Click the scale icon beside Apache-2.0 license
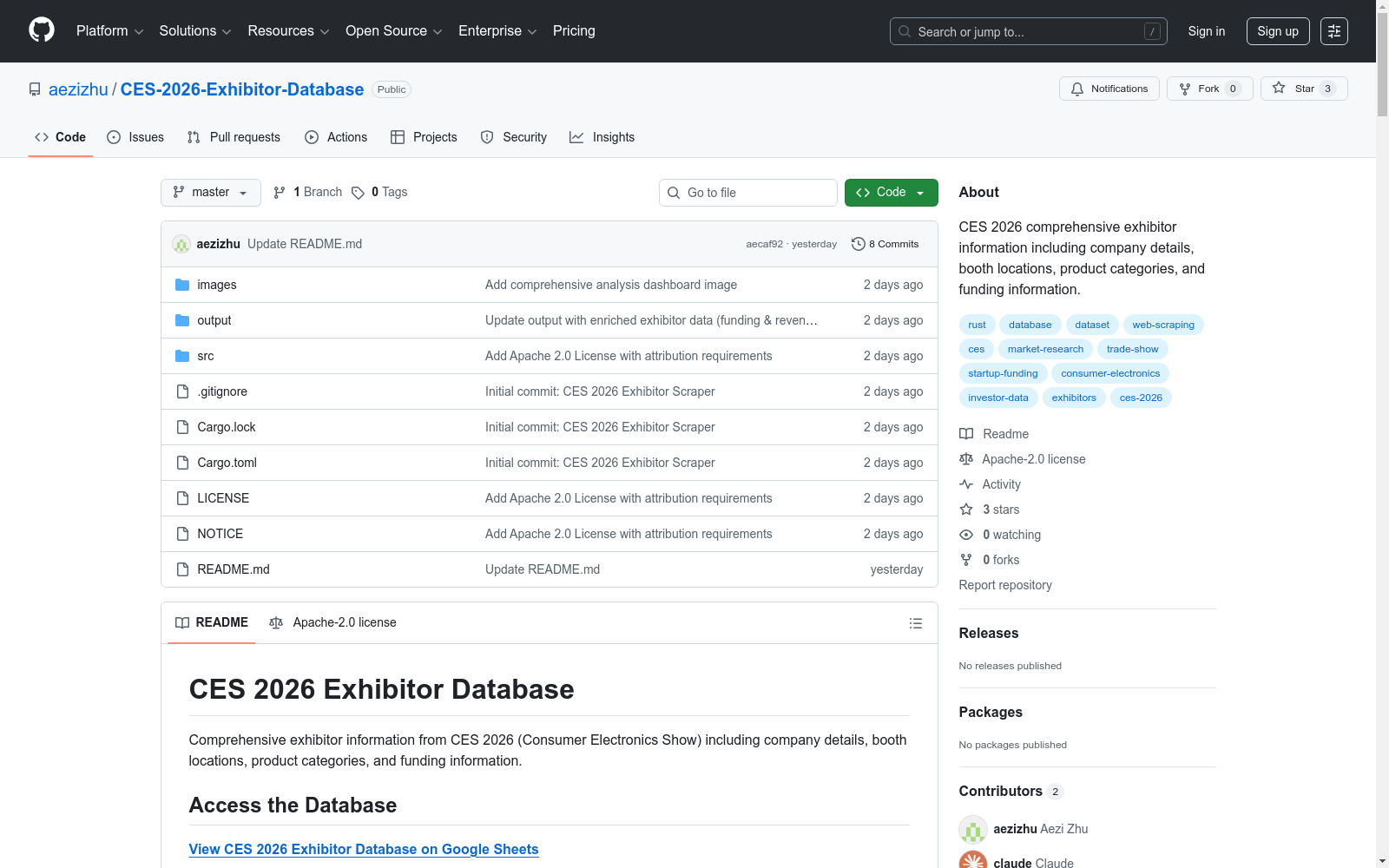 coord(966,459)
